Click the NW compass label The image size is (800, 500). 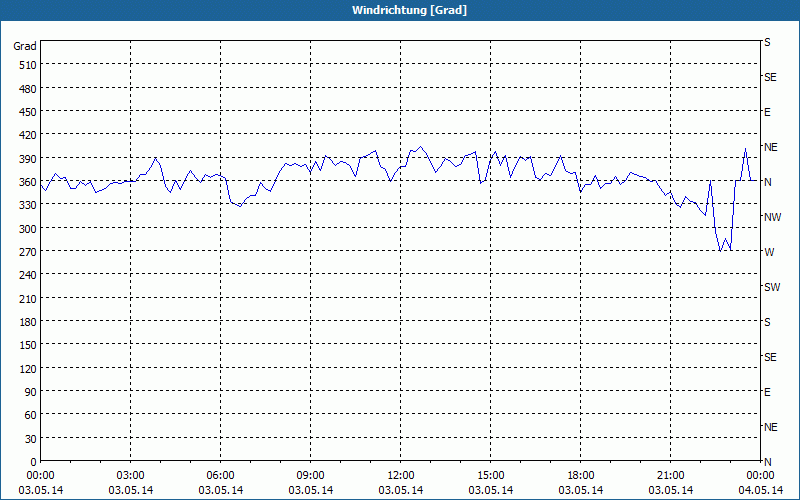pos(772,217)
